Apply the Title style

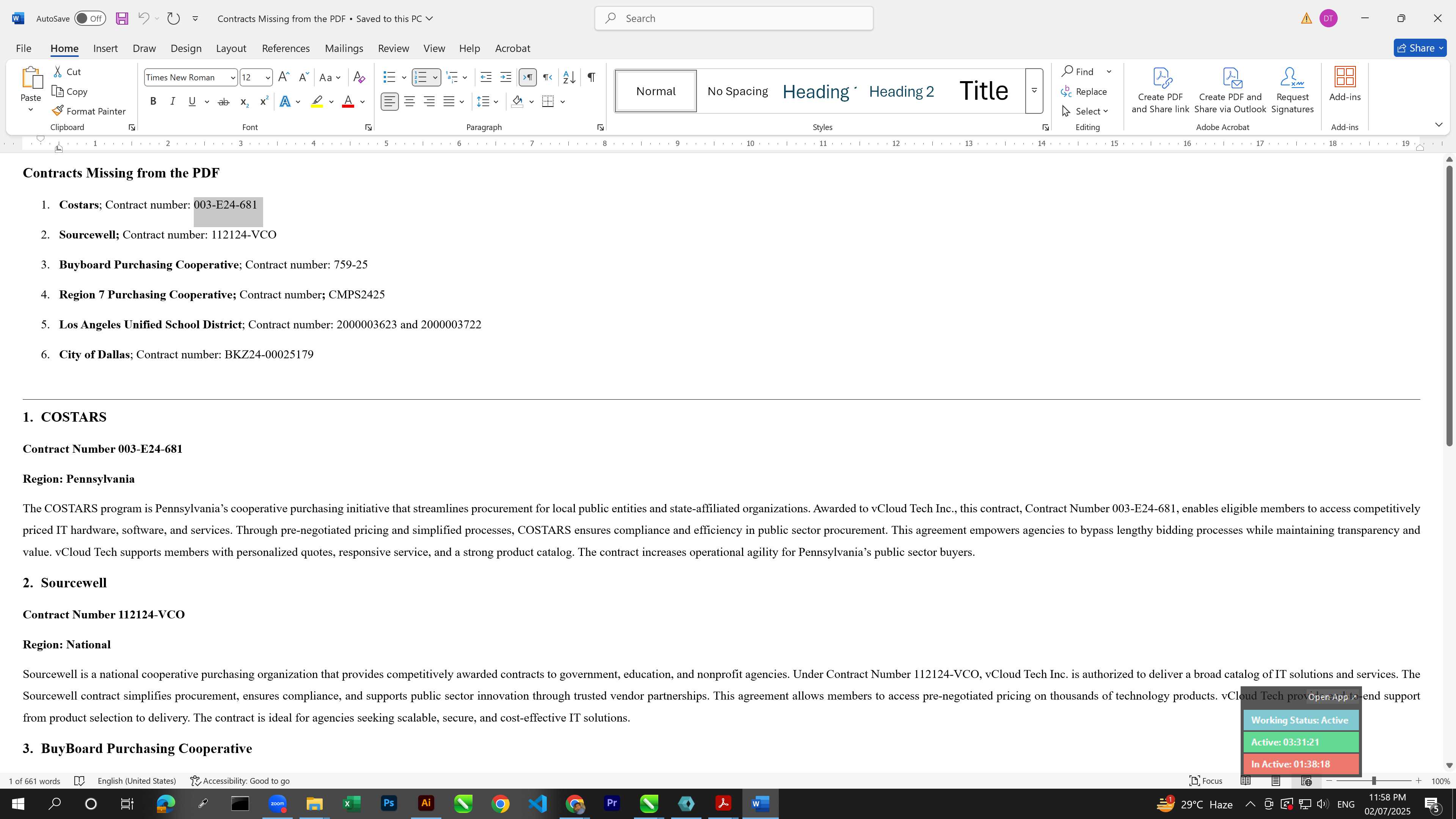pos(984,91)
